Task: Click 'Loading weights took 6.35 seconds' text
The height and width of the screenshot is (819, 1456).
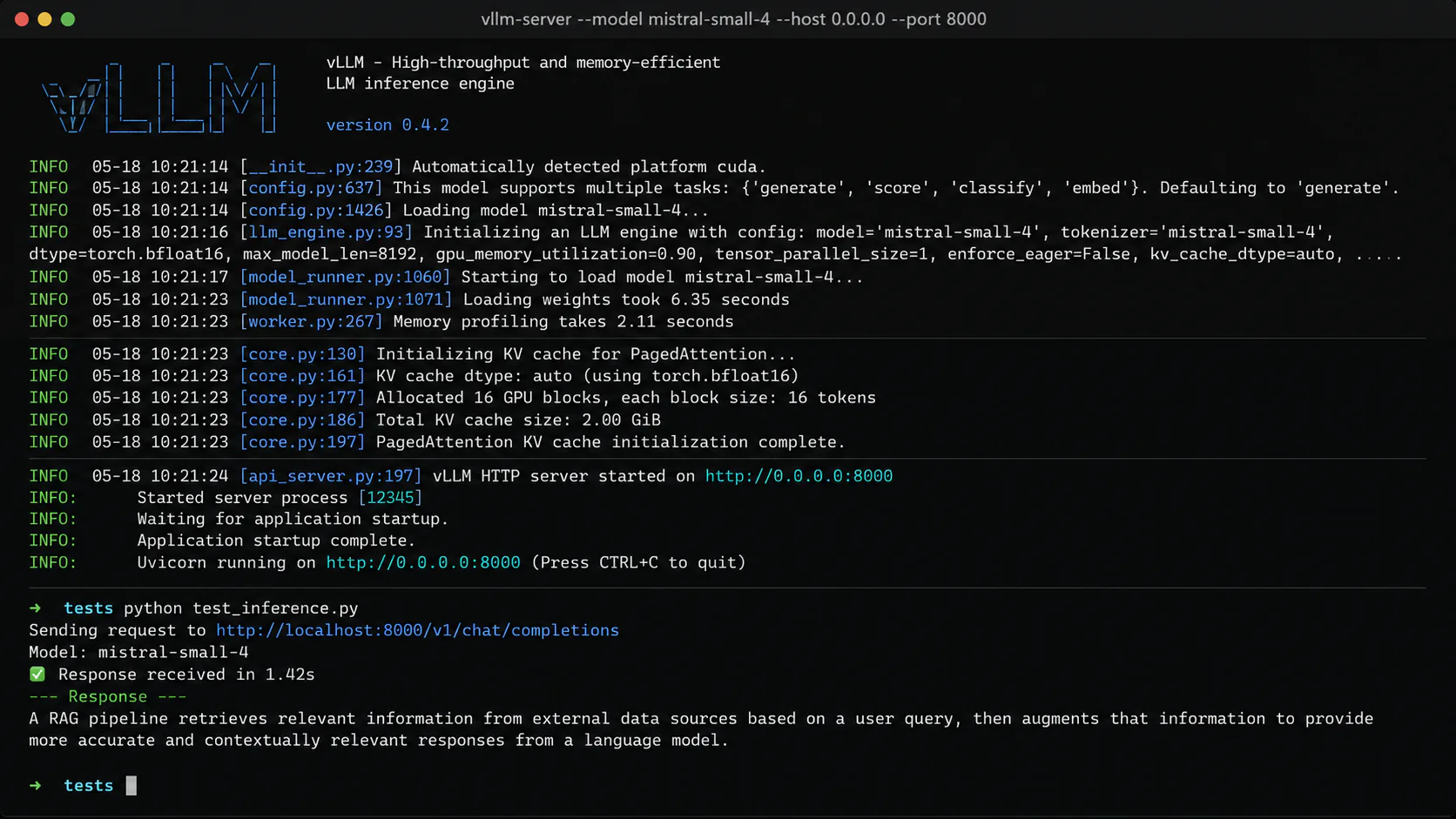Action: pos(626,299)
